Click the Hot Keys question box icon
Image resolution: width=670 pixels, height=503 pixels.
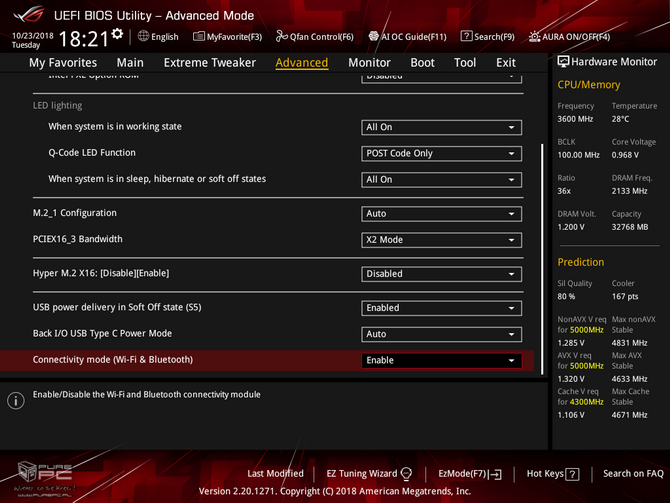(x=572, y=474)
